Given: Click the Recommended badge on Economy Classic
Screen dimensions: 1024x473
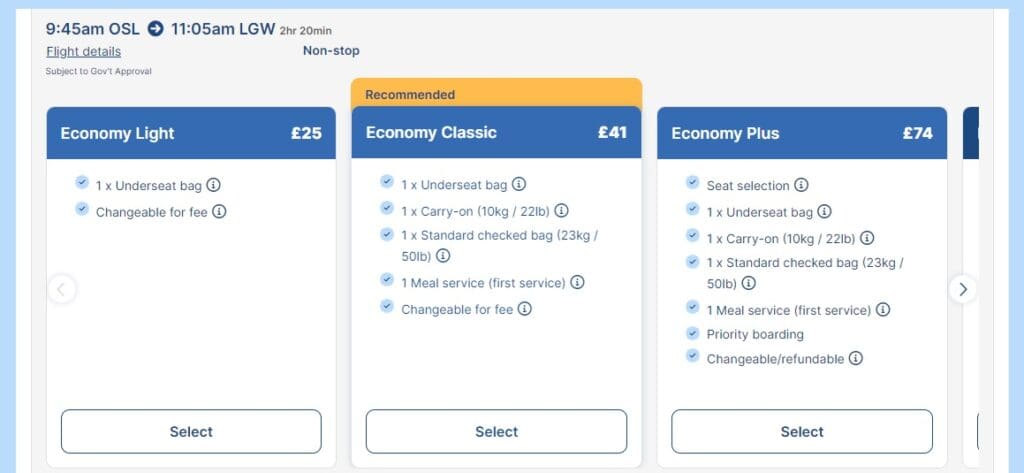Looking at the screenshot, I should point(410,95).
